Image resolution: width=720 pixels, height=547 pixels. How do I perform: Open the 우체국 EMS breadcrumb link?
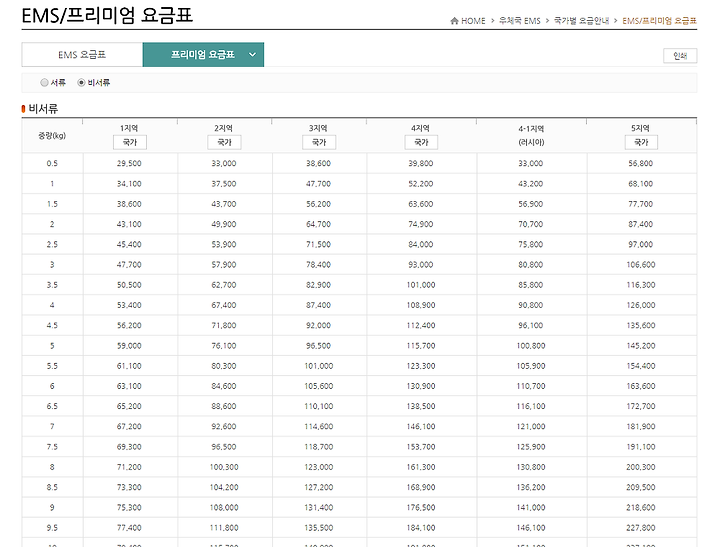[x=520, y=21]
